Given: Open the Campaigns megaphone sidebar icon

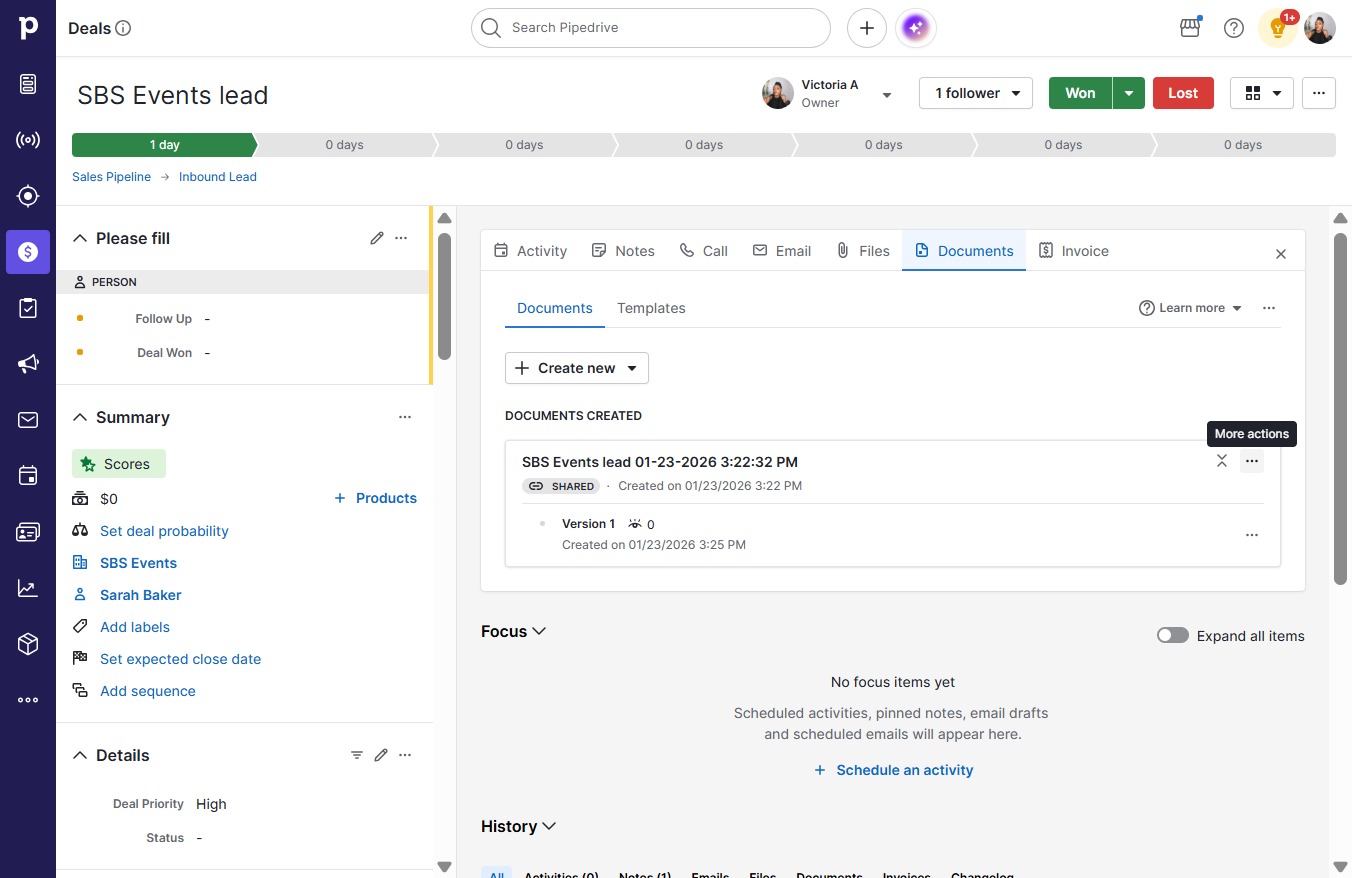Looking at the screenshot, I should tap(28, 364).
